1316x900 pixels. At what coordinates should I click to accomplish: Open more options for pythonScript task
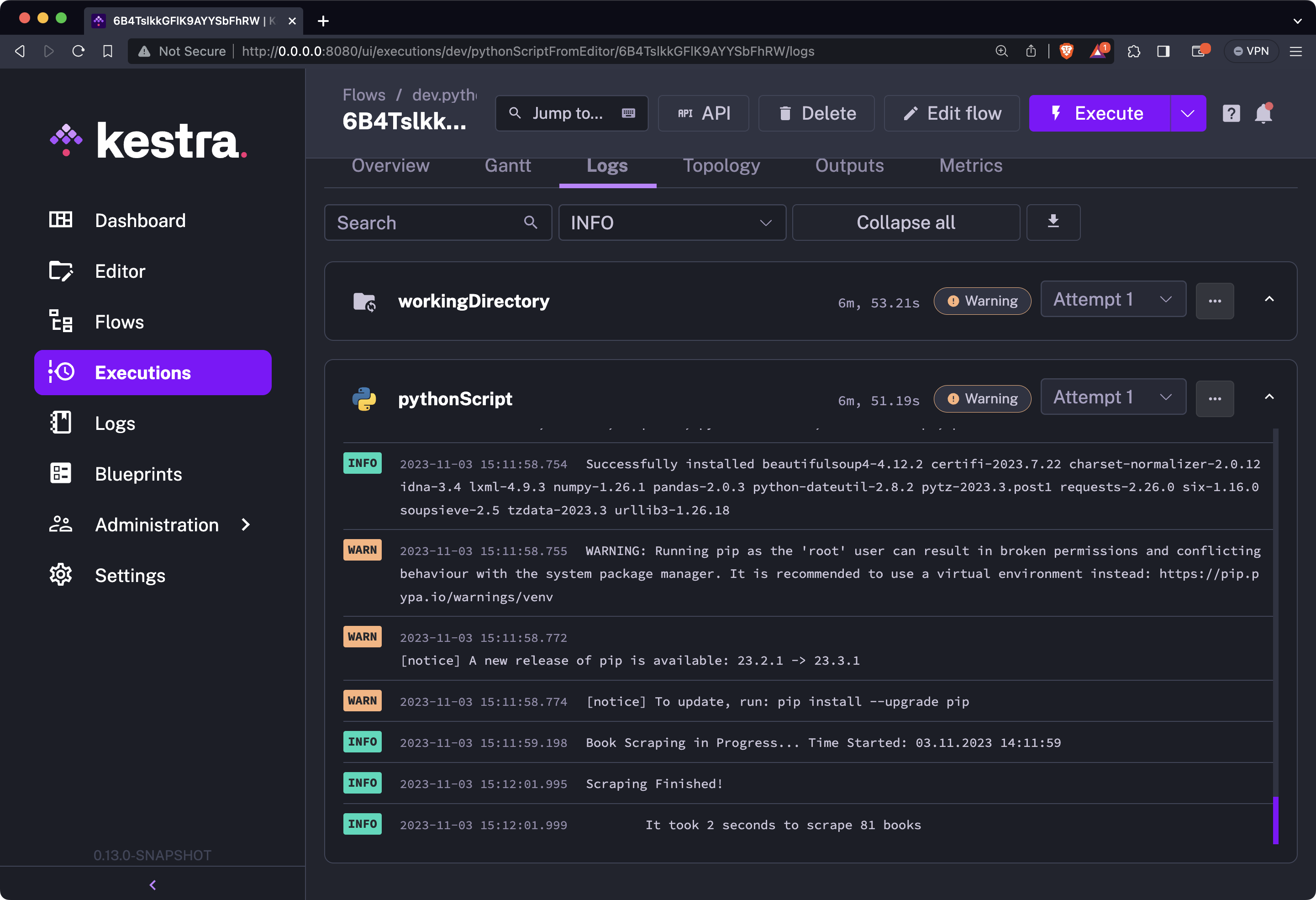coord(1214,399)
